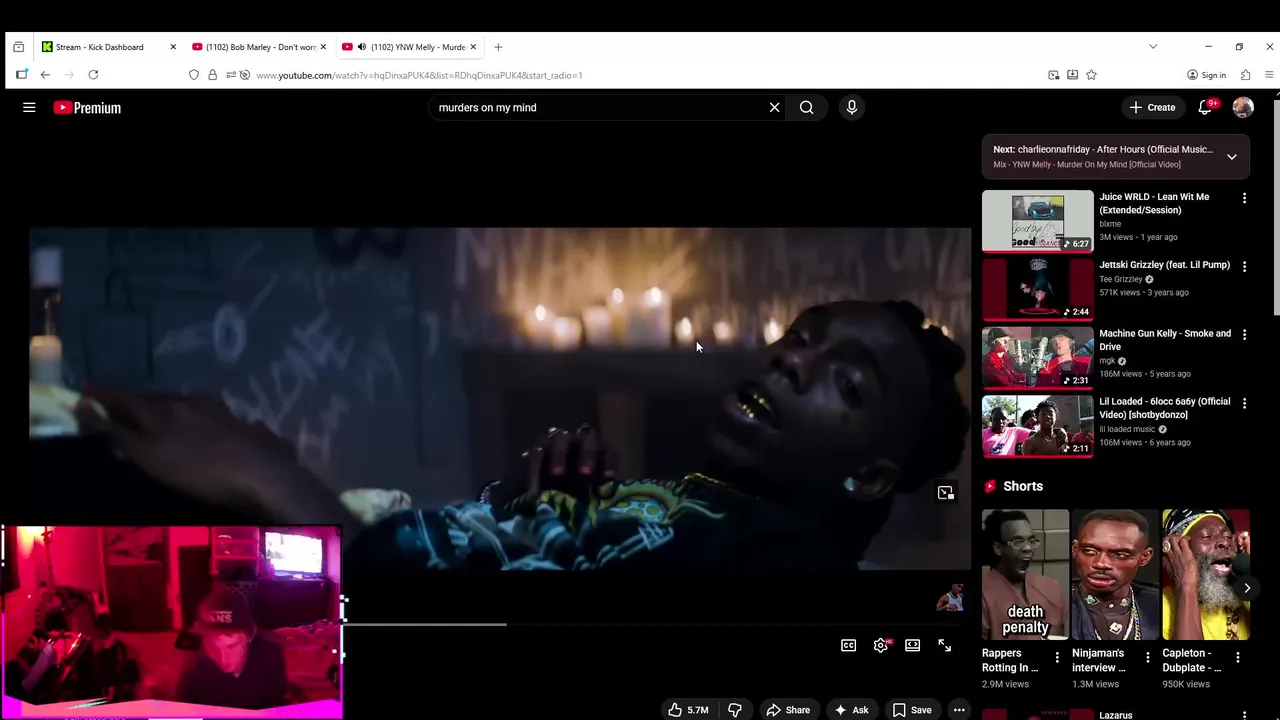Save the video to a playlist
The height and width of the screenshot is (720, 1280).
coord(912,710)
